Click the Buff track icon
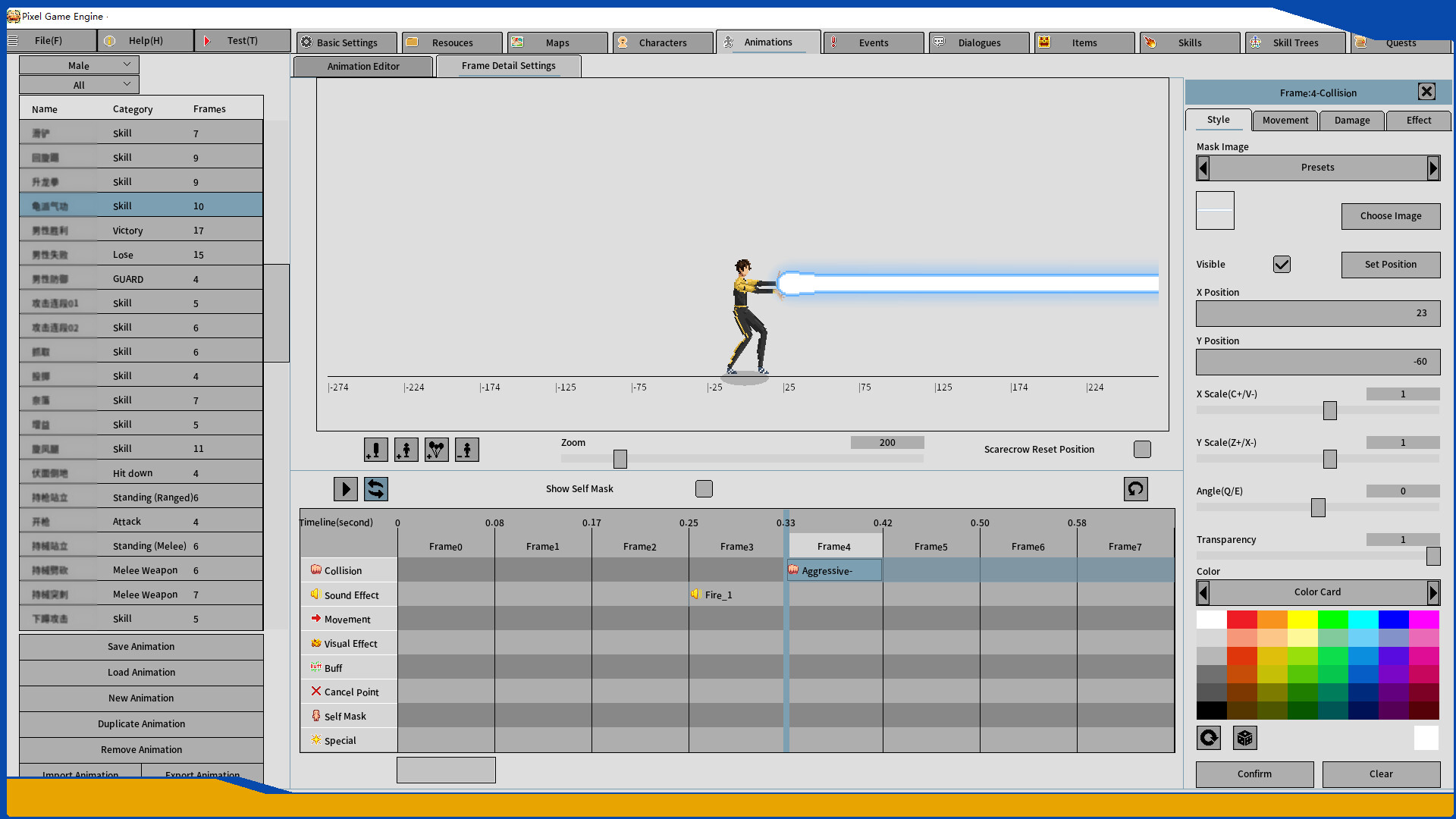The height and width of the screenshot is (819, 1456). point(316,667)
